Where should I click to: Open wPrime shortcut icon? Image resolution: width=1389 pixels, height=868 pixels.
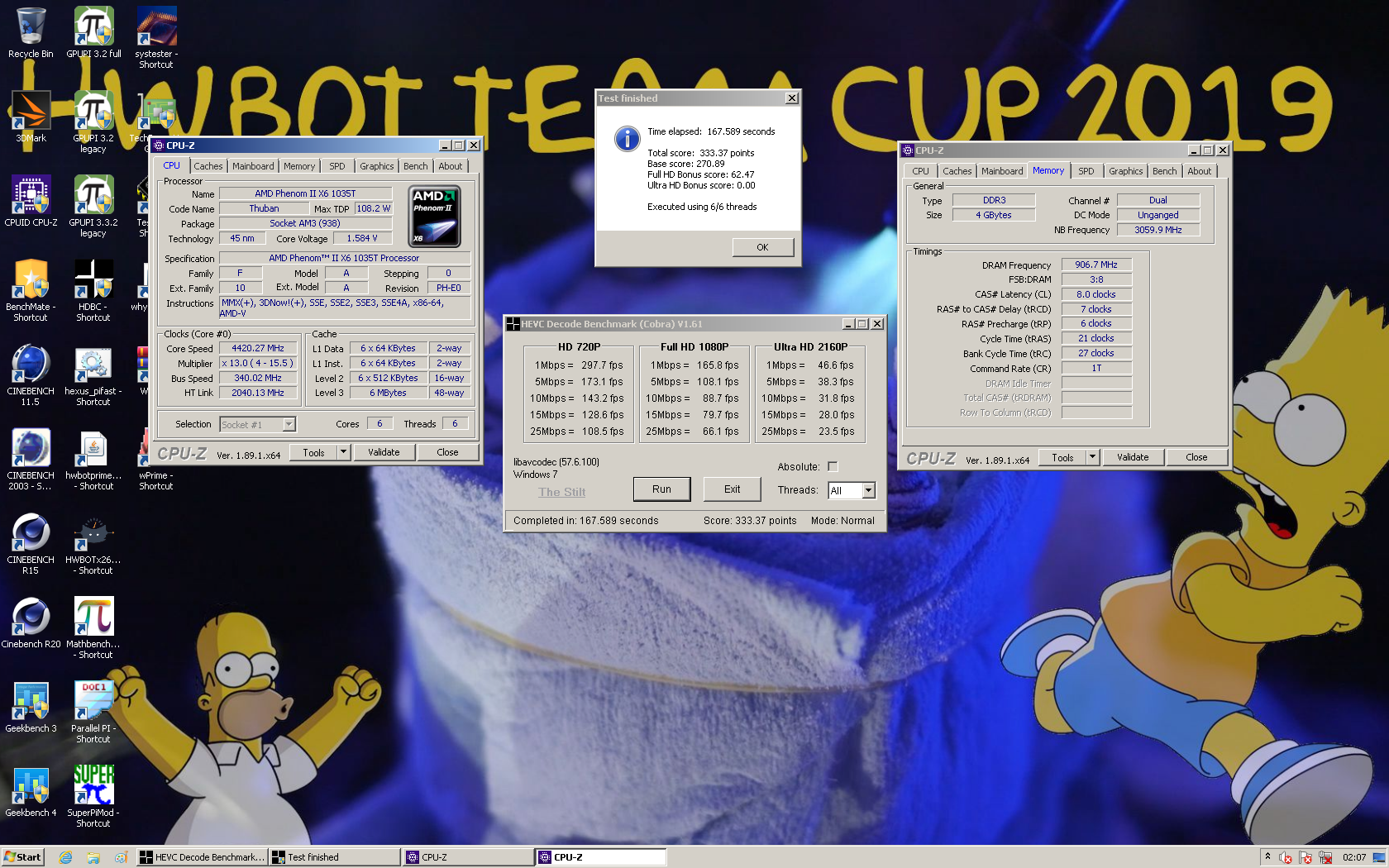(x=156, y=460)
